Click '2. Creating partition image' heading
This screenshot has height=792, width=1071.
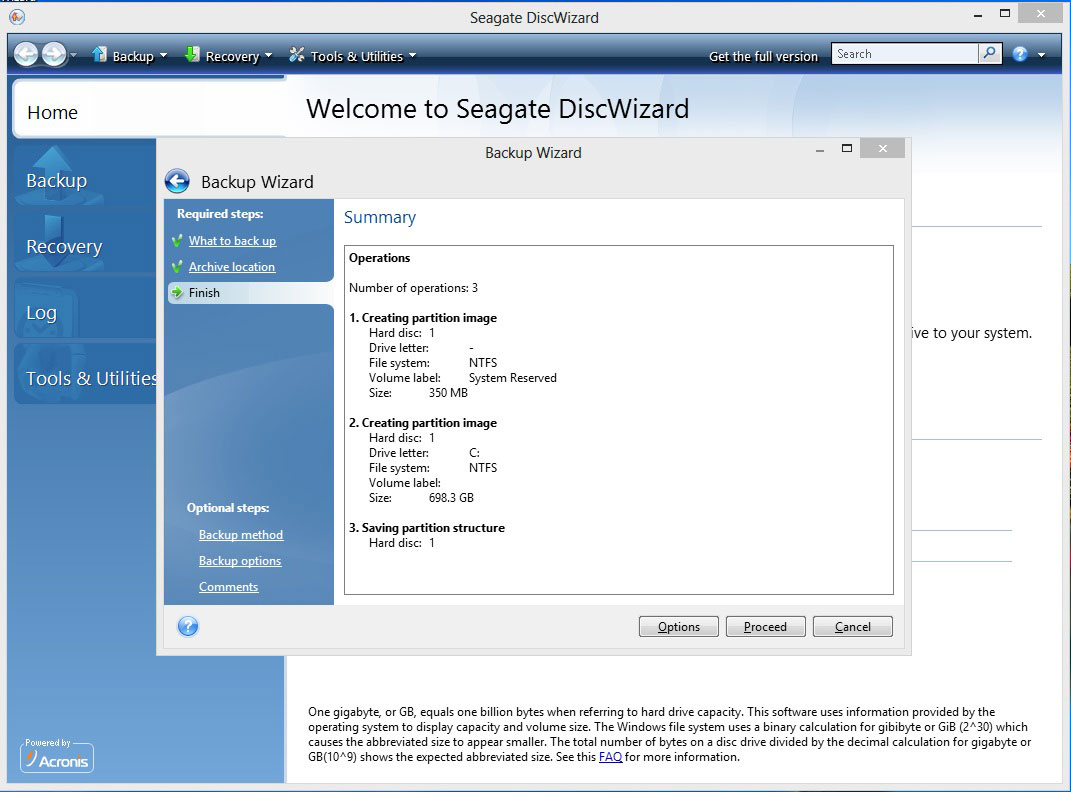pyautogui.click(x=423, y=423)
